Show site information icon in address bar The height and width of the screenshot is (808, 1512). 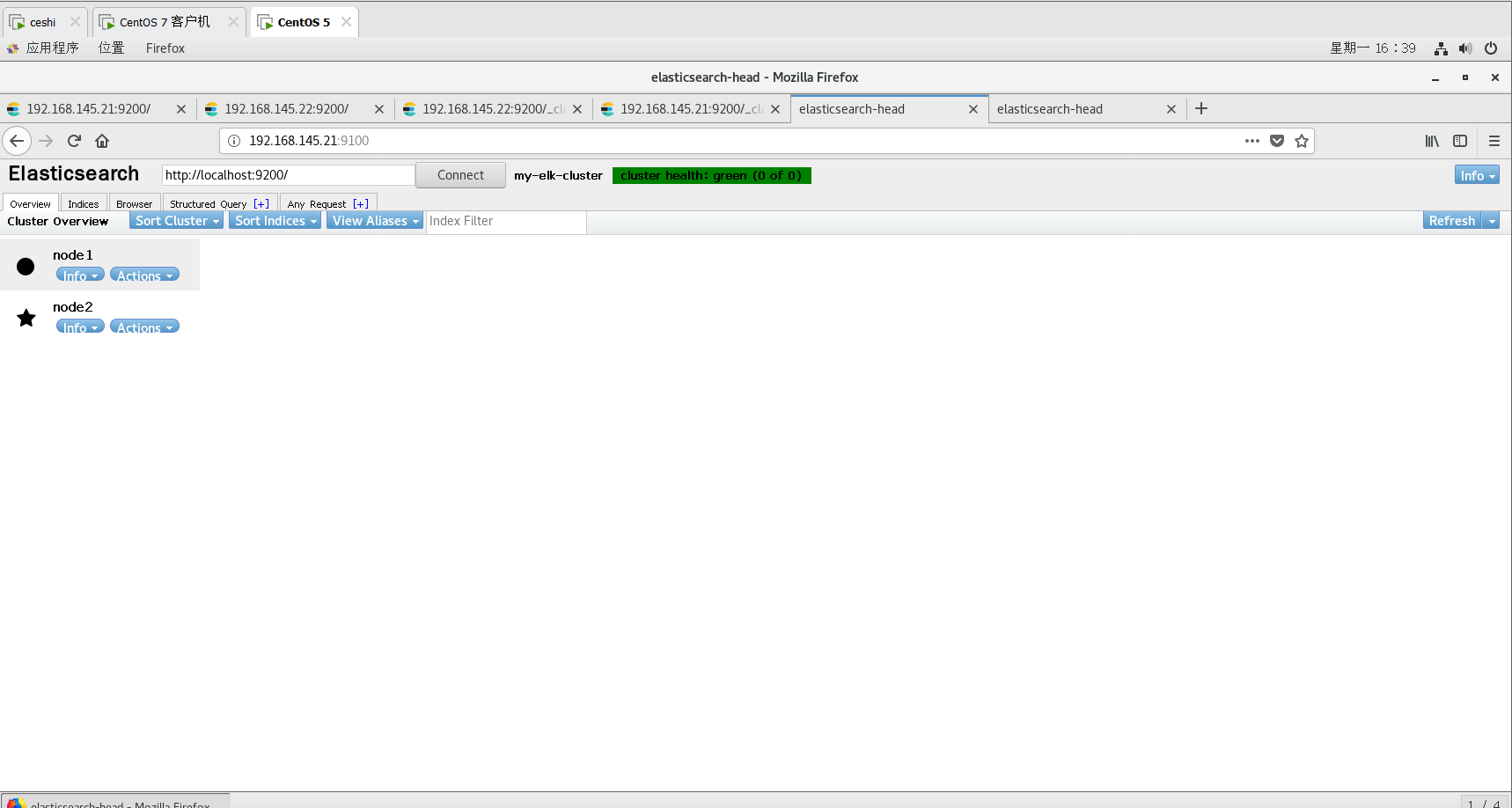[x=234, y=141]
